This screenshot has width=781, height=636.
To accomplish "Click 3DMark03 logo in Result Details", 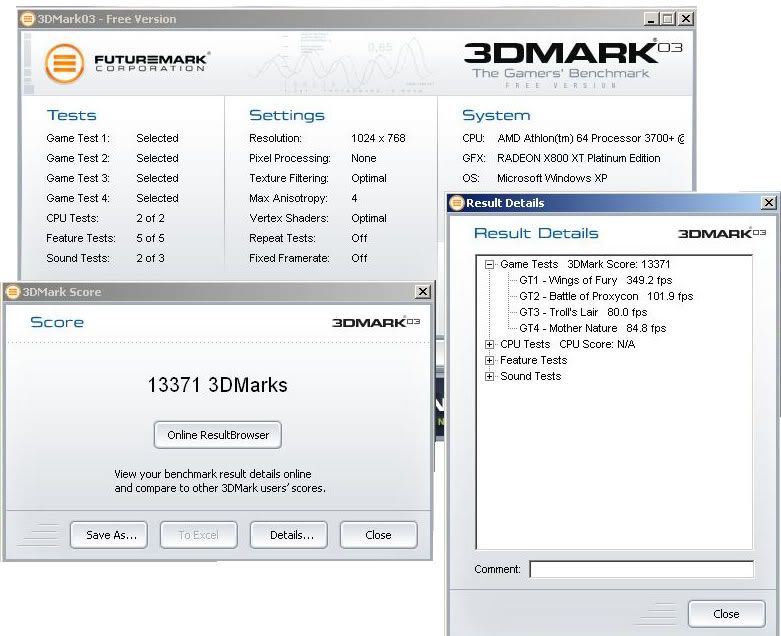I will pos(722,233).
